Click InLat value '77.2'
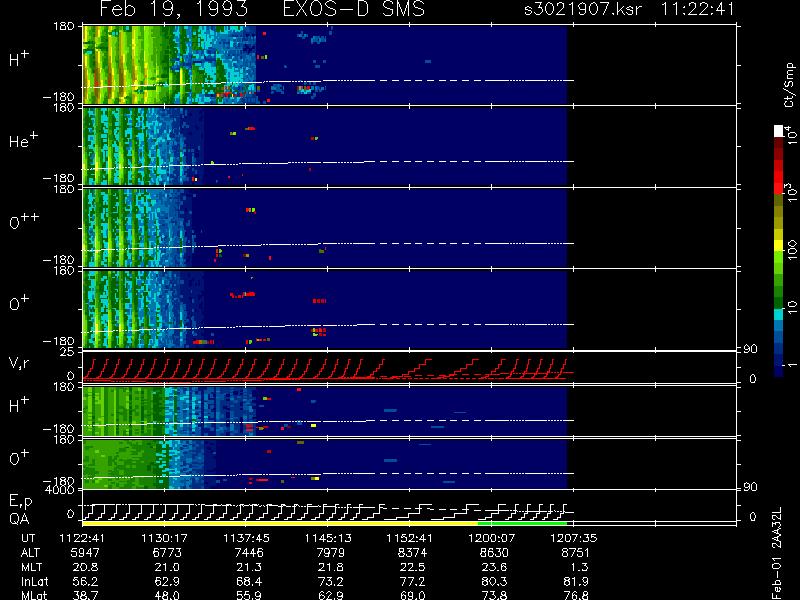 pyautogui.click(x=413, y=582)
